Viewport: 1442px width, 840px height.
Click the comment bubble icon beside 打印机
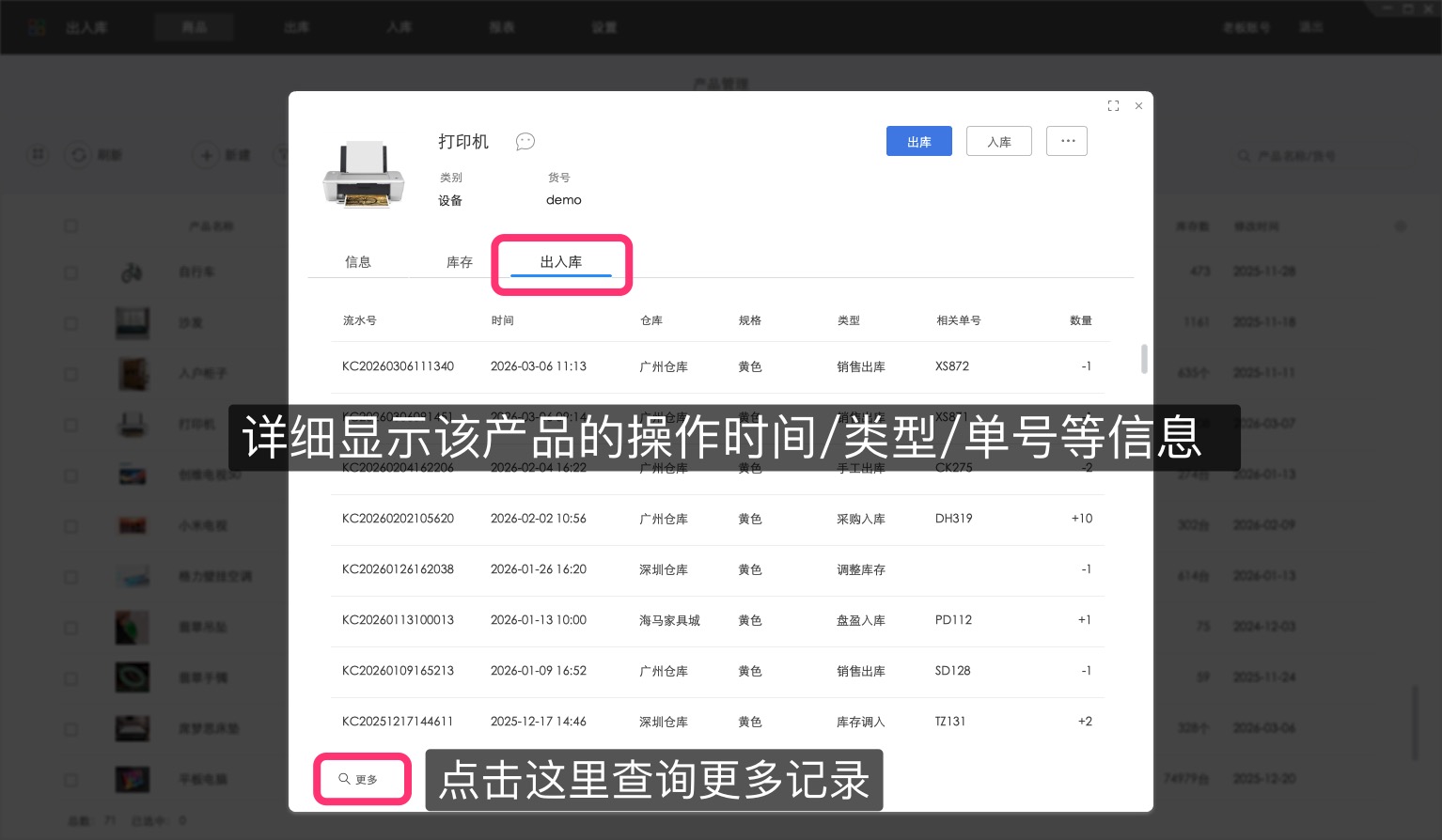[525, 141]
